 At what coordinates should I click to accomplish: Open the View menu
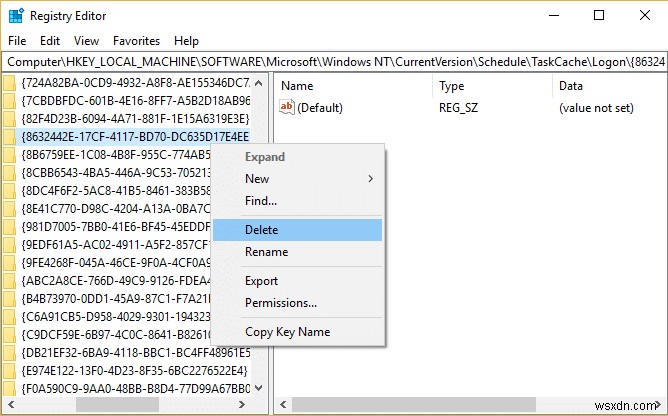(86, 41)
